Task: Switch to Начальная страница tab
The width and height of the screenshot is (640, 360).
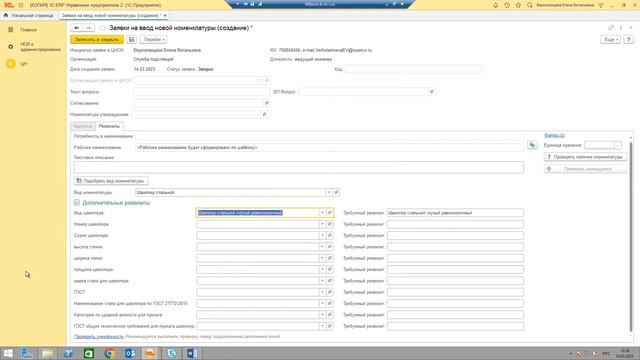Action: tap(28, 15)
